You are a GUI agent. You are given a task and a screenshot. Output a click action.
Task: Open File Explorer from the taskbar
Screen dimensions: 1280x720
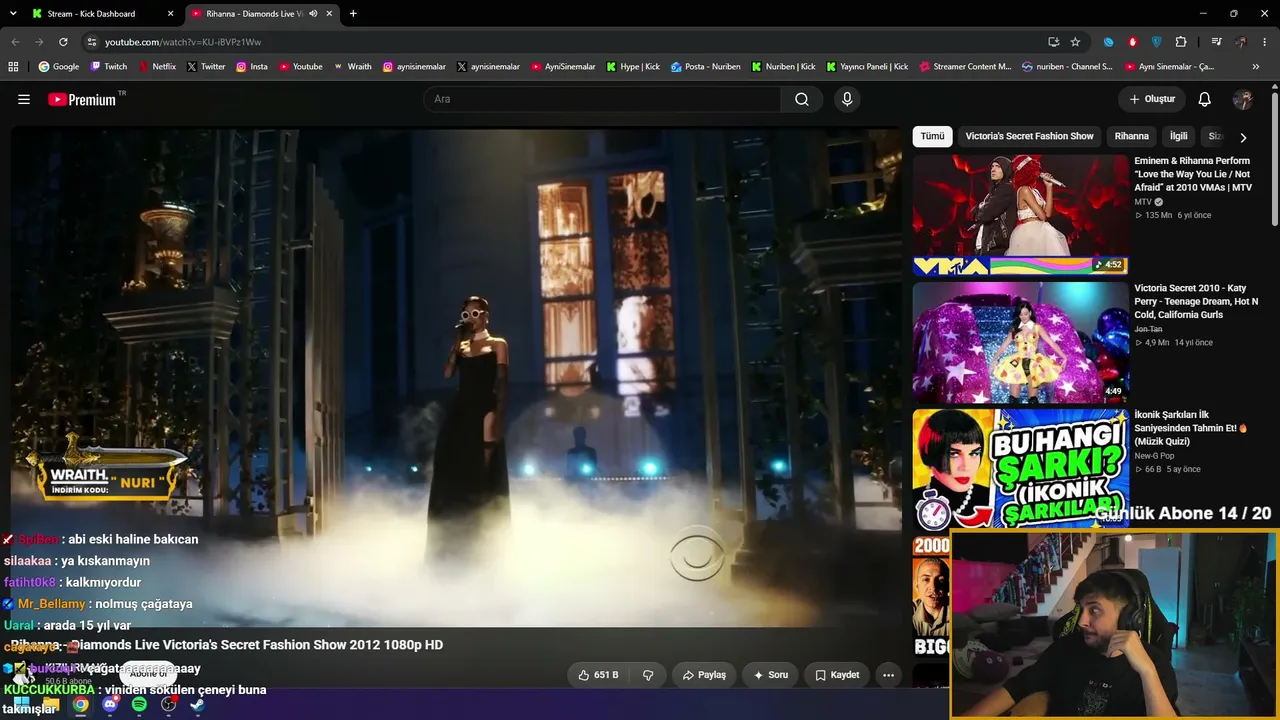(51, 705)
